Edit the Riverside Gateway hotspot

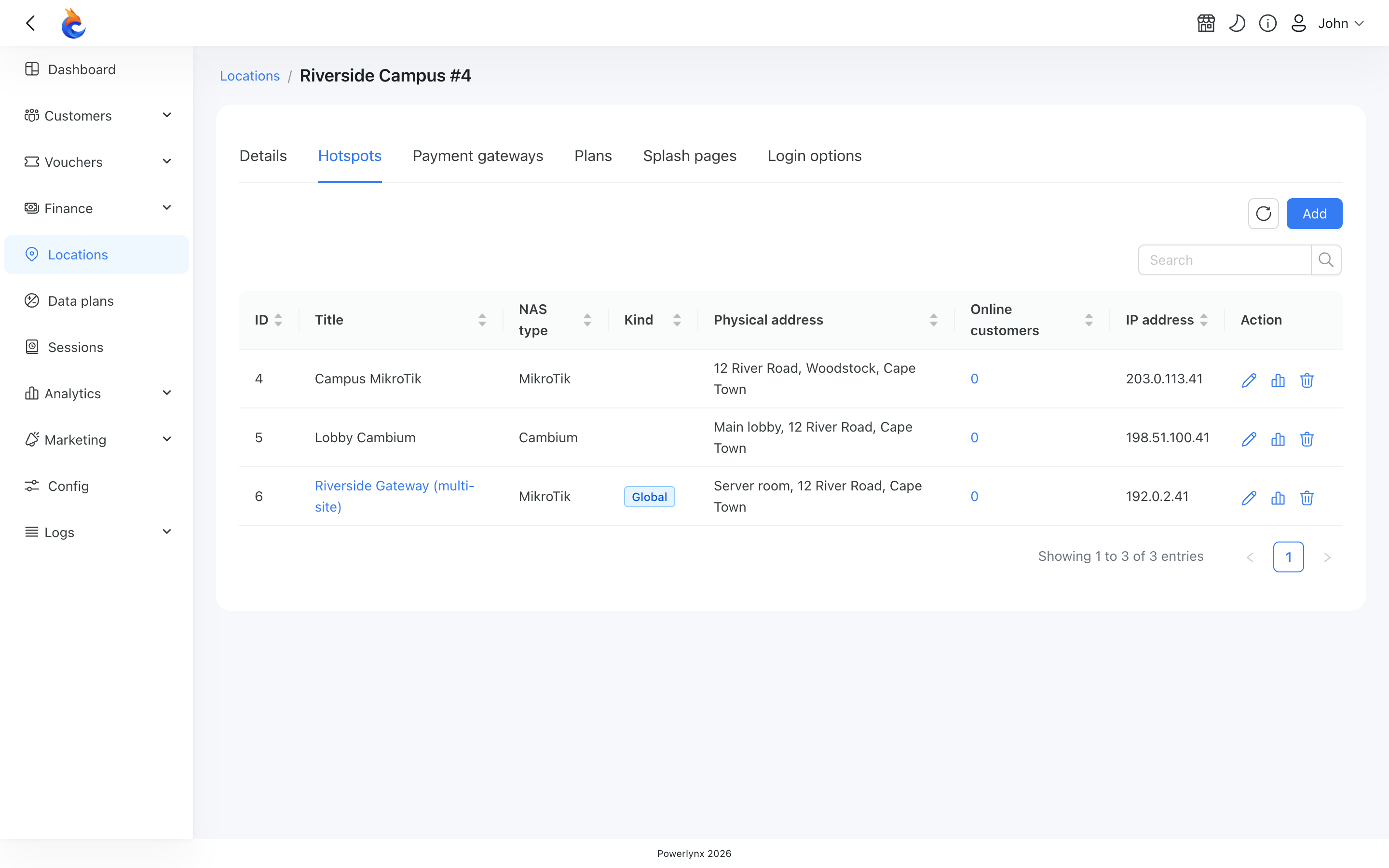click(1249, 498)
